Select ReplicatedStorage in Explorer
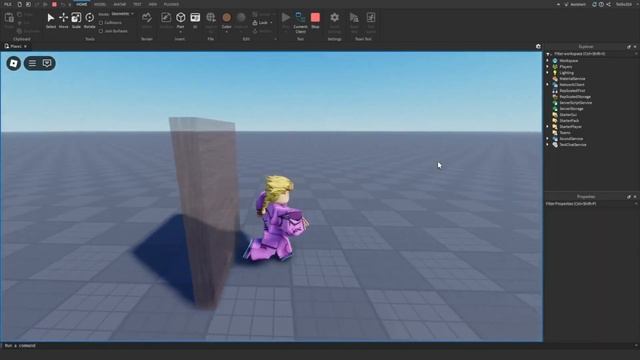This screenshot has height=360, width=640. click(x=575, y=97)
